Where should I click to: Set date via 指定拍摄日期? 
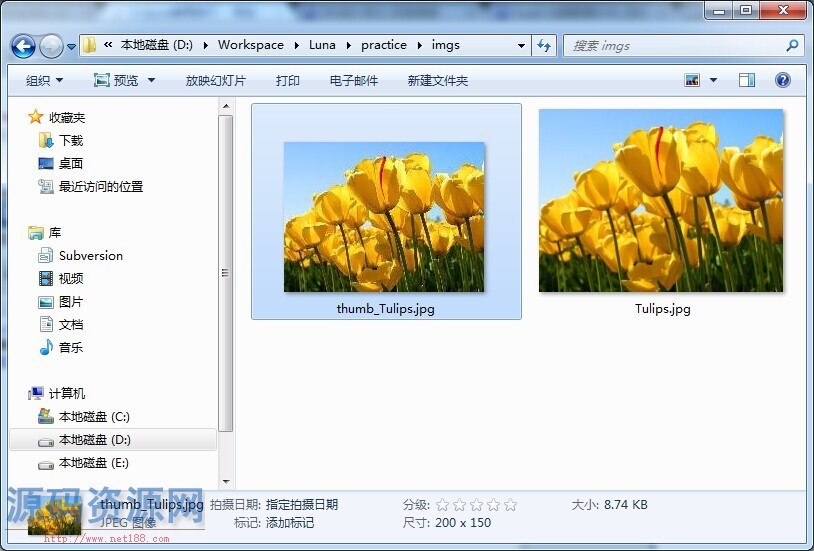pyautogui.click(x=302, y=505)
